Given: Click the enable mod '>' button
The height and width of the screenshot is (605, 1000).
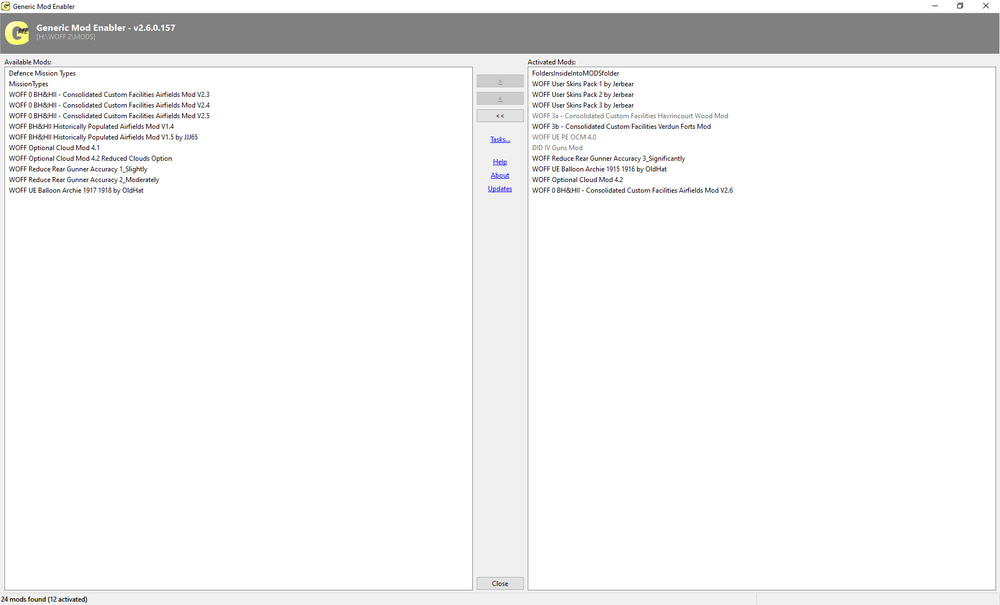Looking at the screenshot, I should coord(500,81).
